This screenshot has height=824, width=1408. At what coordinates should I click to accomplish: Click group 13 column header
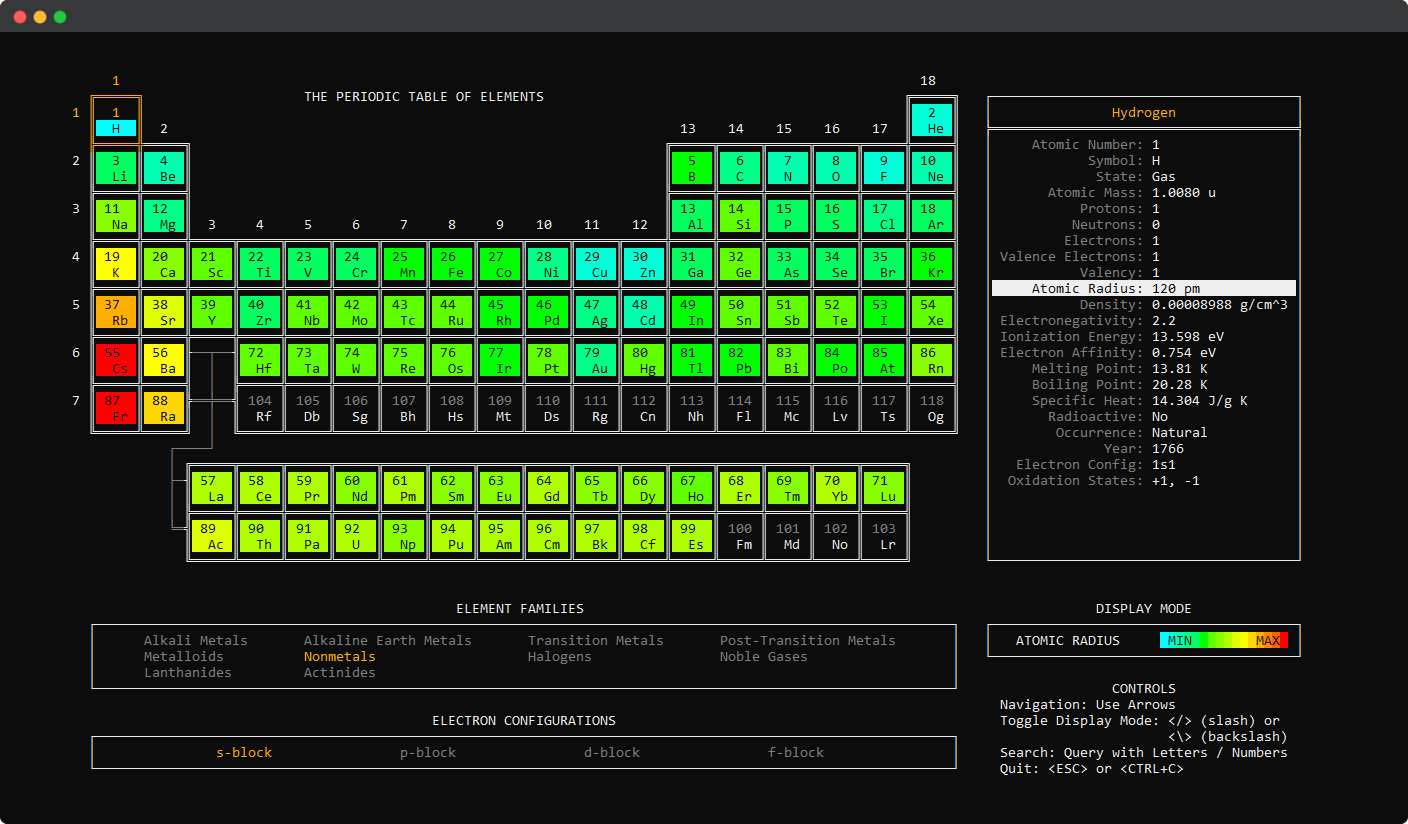688,128
